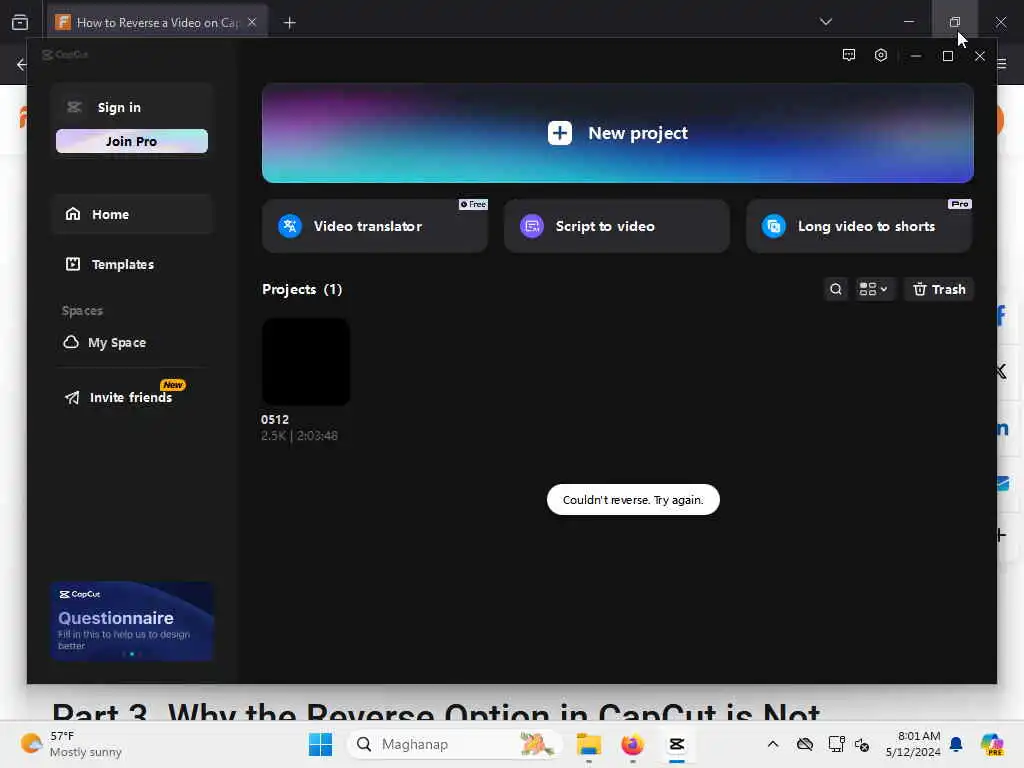Open the 0512 project thumbnail
Image resolution: width=1024 pixels, height=768 pixels.
[x=306, y=362]
